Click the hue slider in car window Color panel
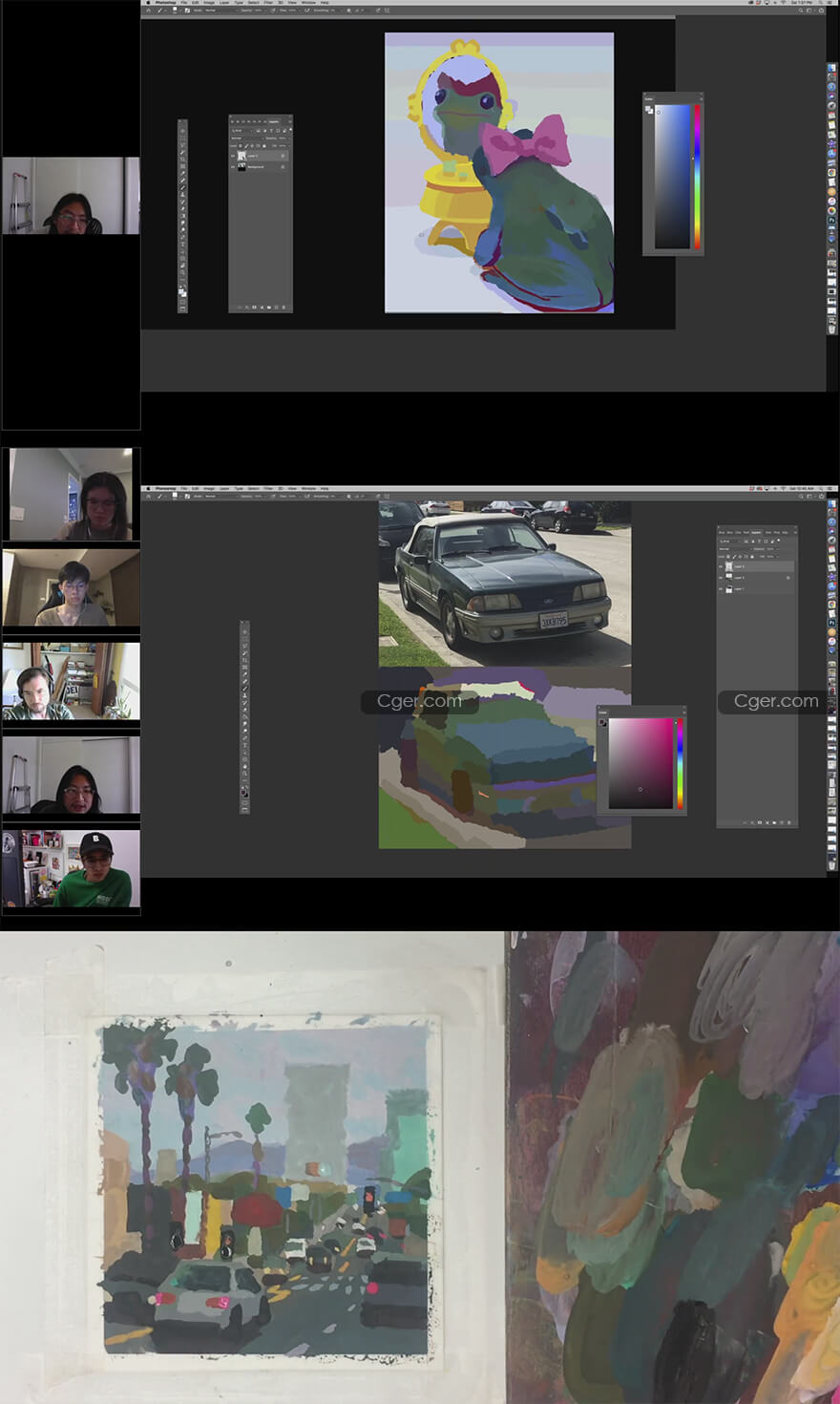 [680, 763]
